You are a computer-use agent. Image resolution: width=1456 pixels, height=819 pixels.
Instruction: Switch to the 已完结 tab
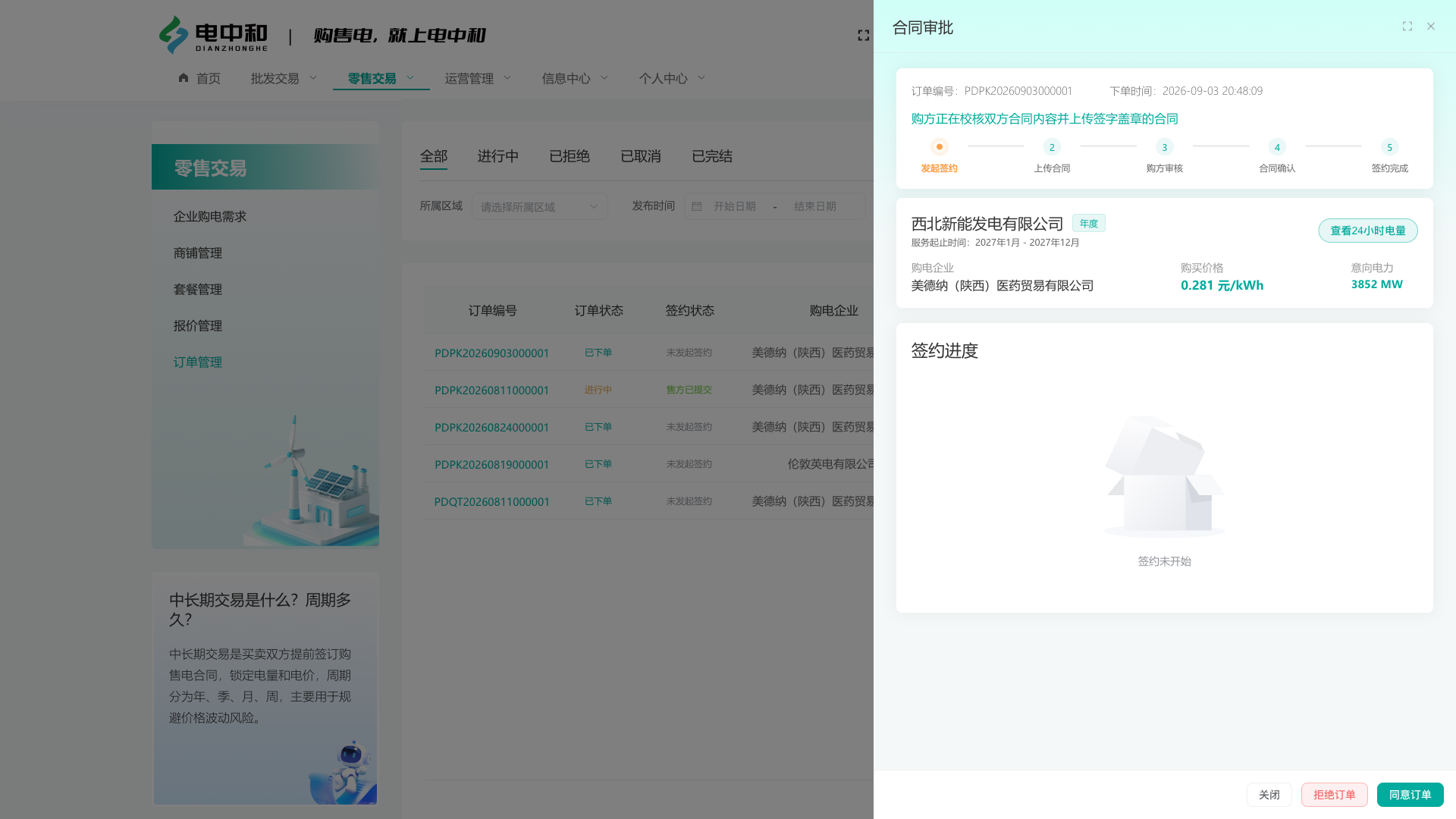(712, 156)
